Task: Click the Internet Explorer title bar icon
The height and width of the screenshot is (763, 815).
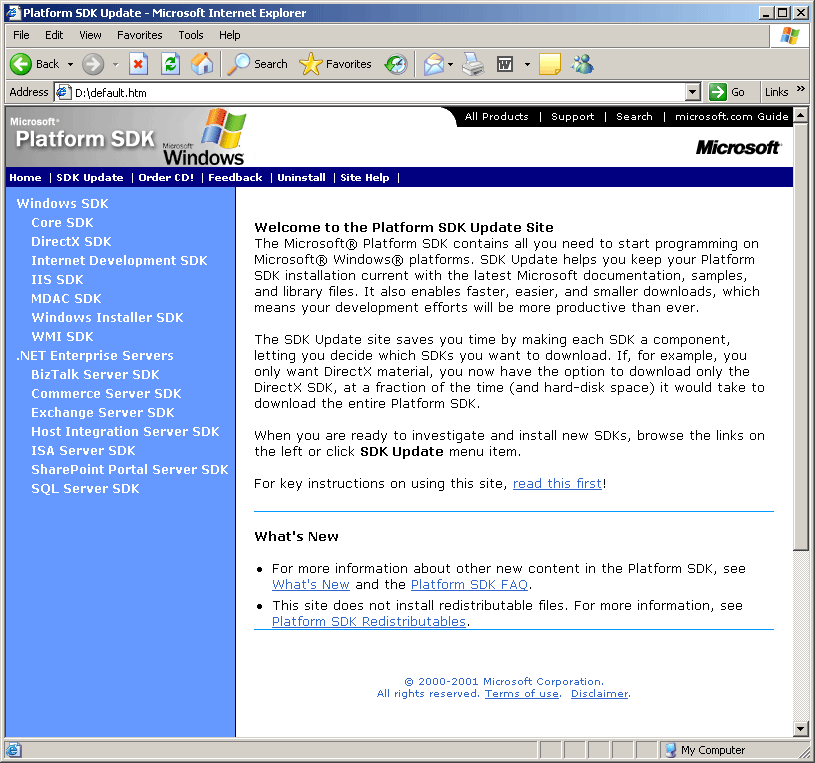Action: [13, 12]
